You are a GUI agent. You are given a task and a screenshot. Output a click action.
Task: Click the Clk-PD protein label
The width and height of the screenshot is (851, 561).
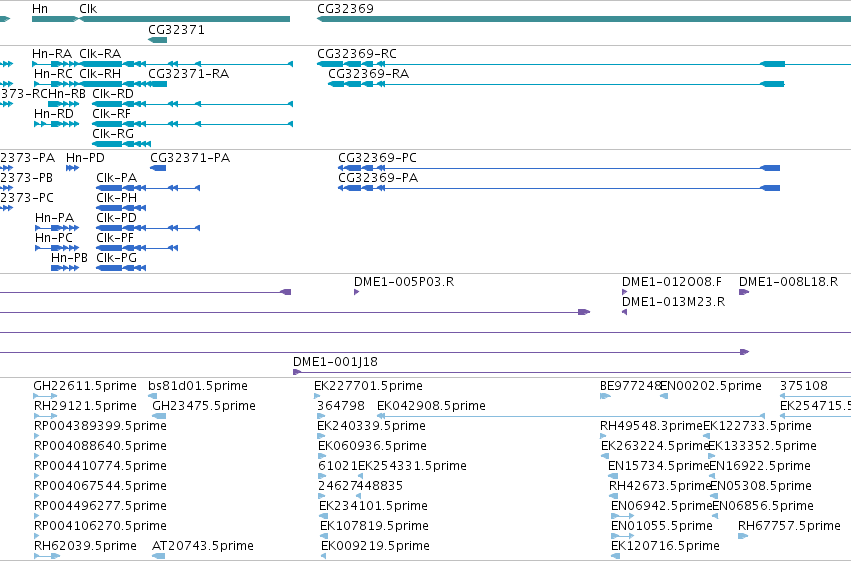coord(116,218)
